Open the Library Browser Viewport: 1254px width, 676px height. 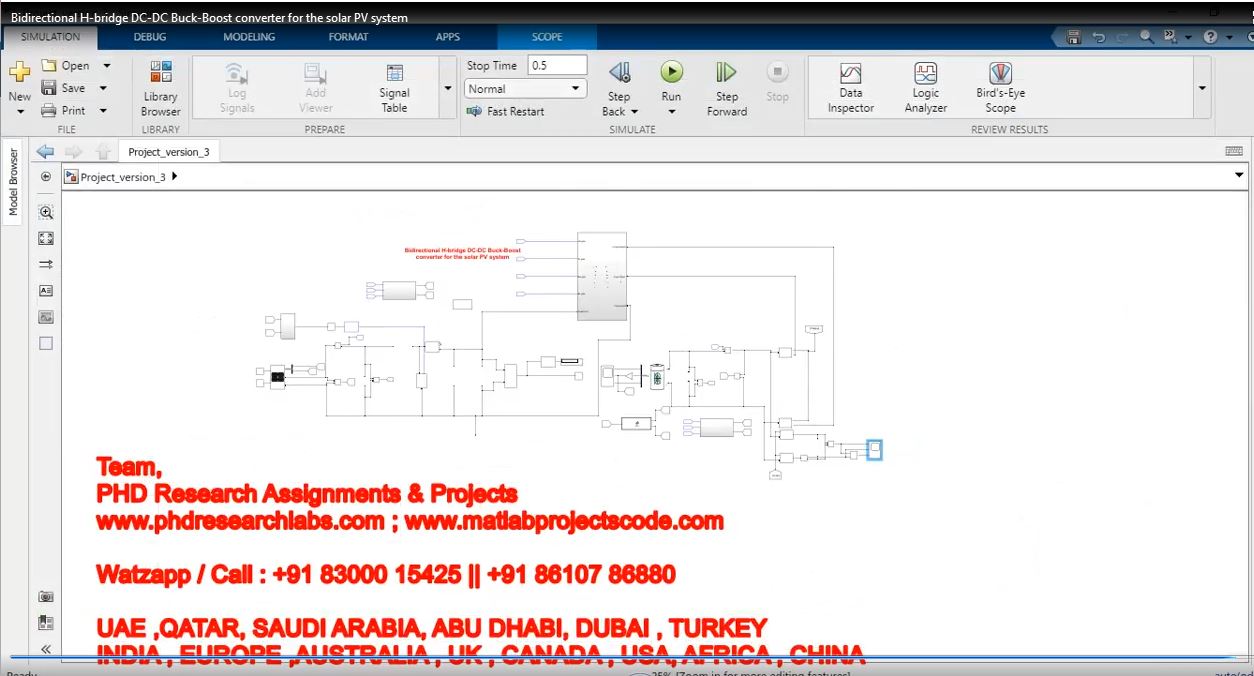tap(160, 89)
